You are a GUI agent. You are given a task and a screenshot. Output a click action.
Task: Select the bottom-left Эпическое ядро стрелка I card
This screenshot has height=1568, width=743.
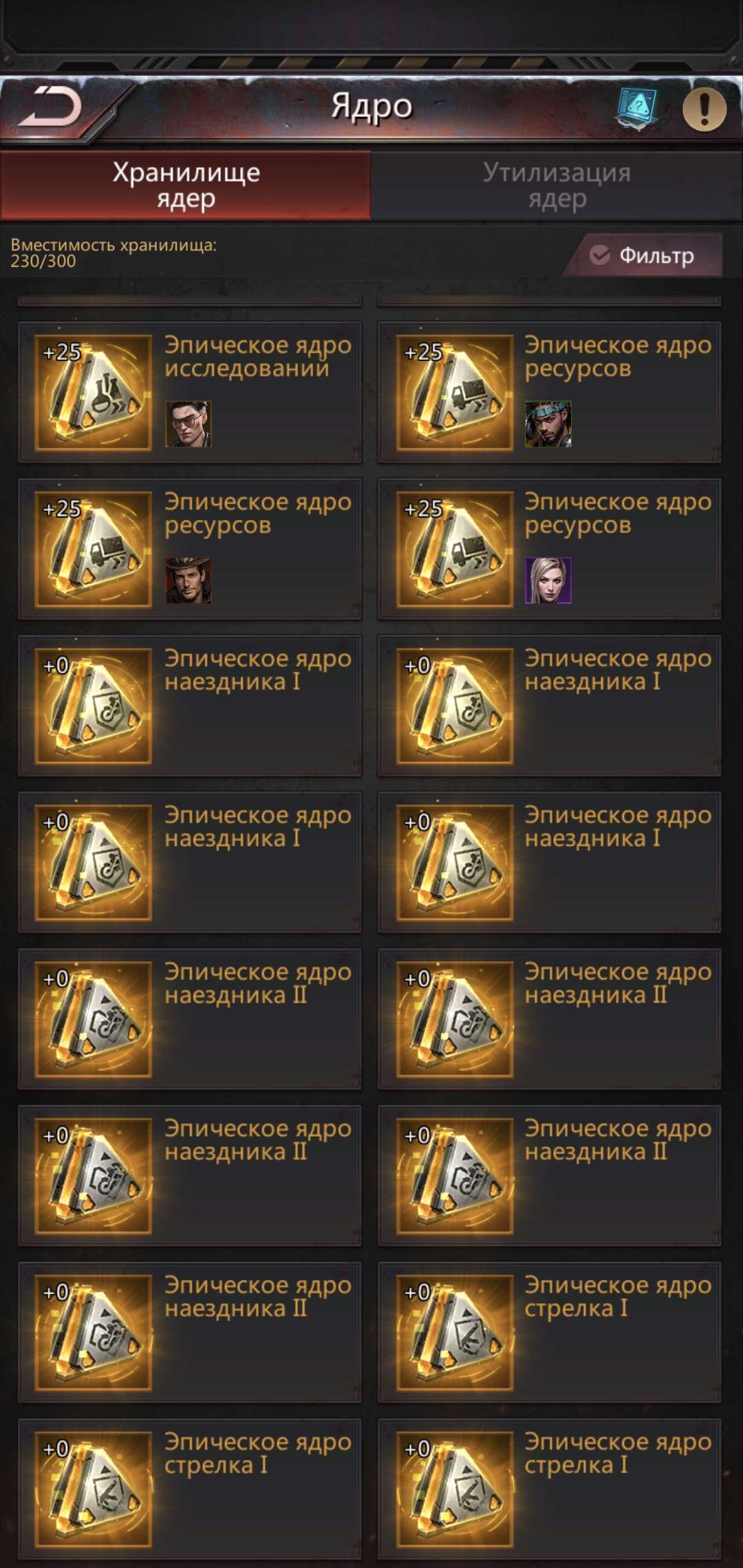point(189,1489)
